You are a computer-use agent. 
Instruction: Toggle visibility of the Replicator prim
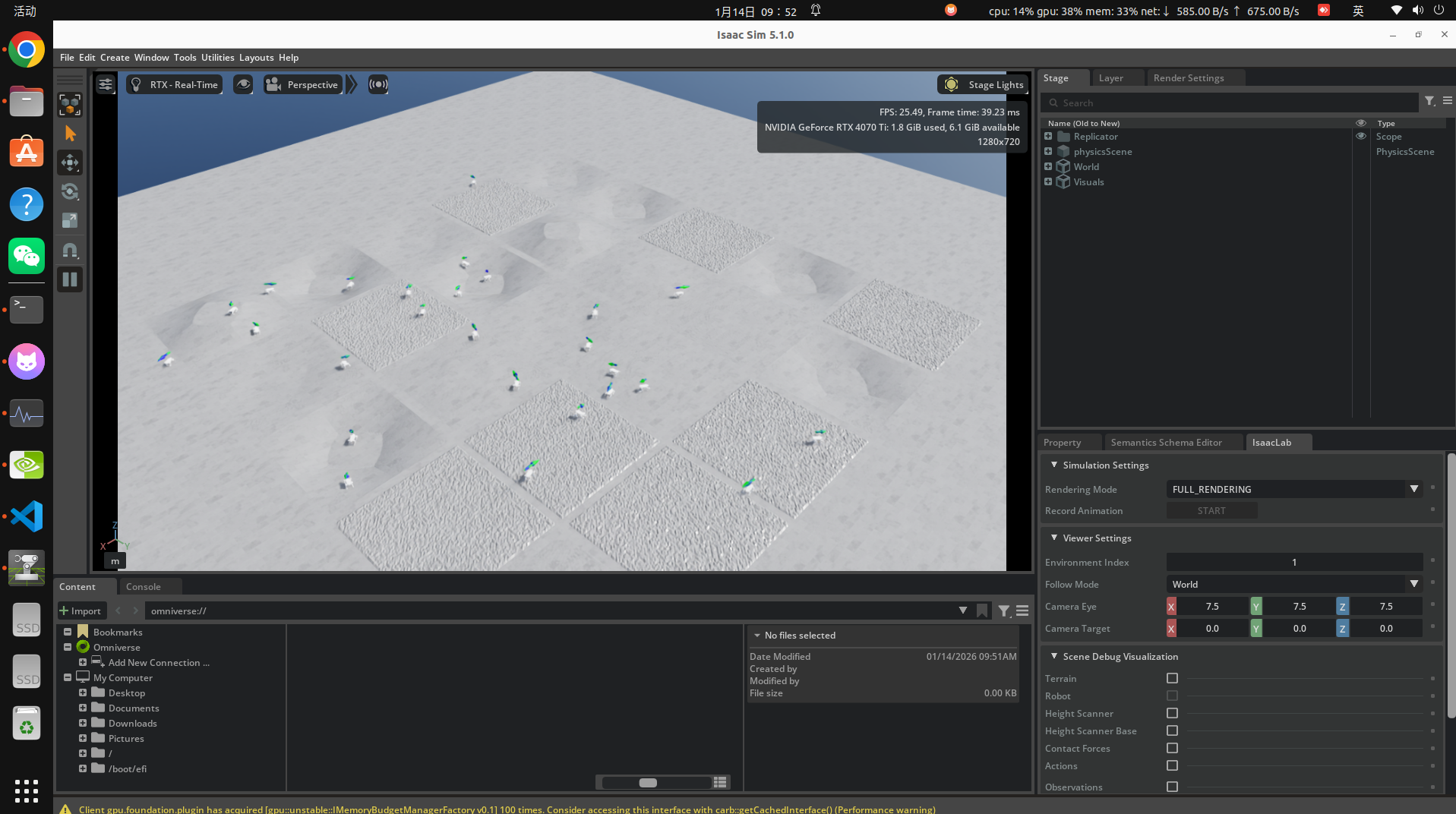1361,137
